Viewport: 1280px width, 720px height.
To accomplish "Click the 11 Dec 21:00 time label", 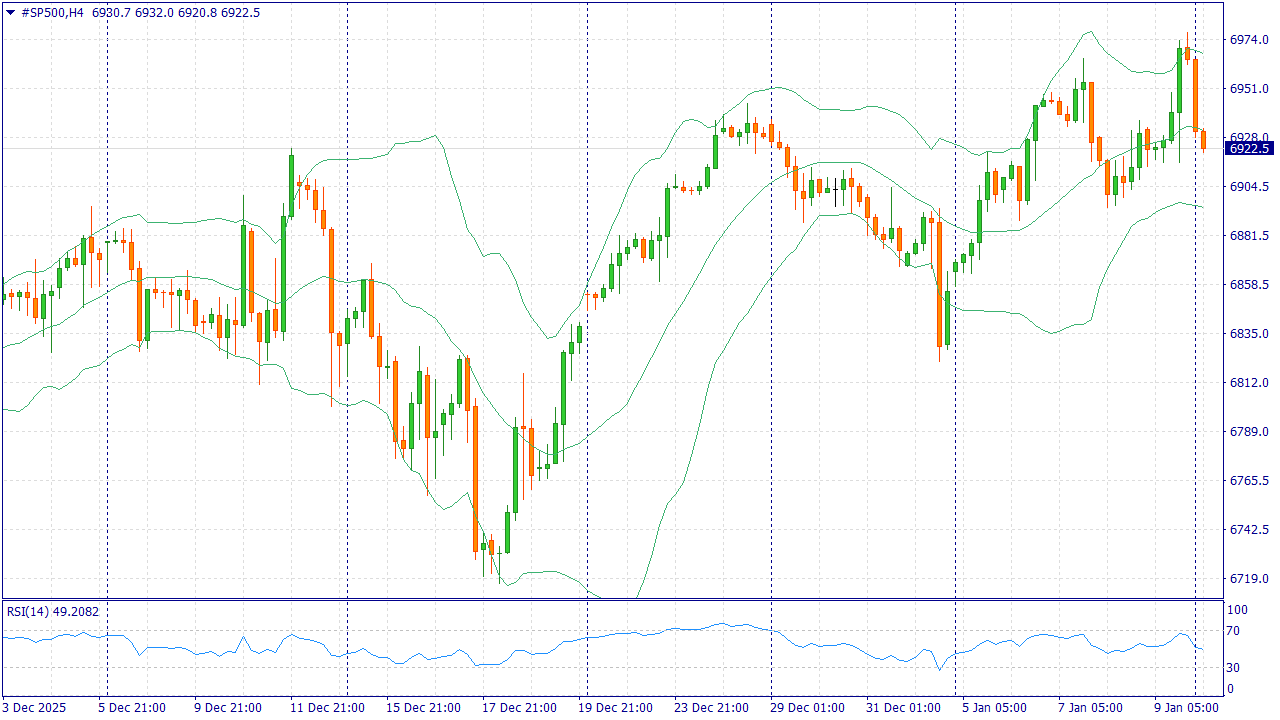I will 325,708.
